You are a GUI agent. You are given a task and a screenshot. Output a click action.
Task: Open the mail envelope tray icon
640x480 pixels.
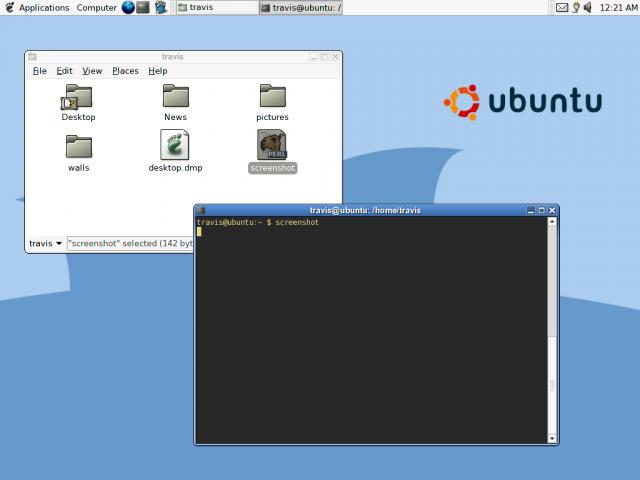coord(562,8)
